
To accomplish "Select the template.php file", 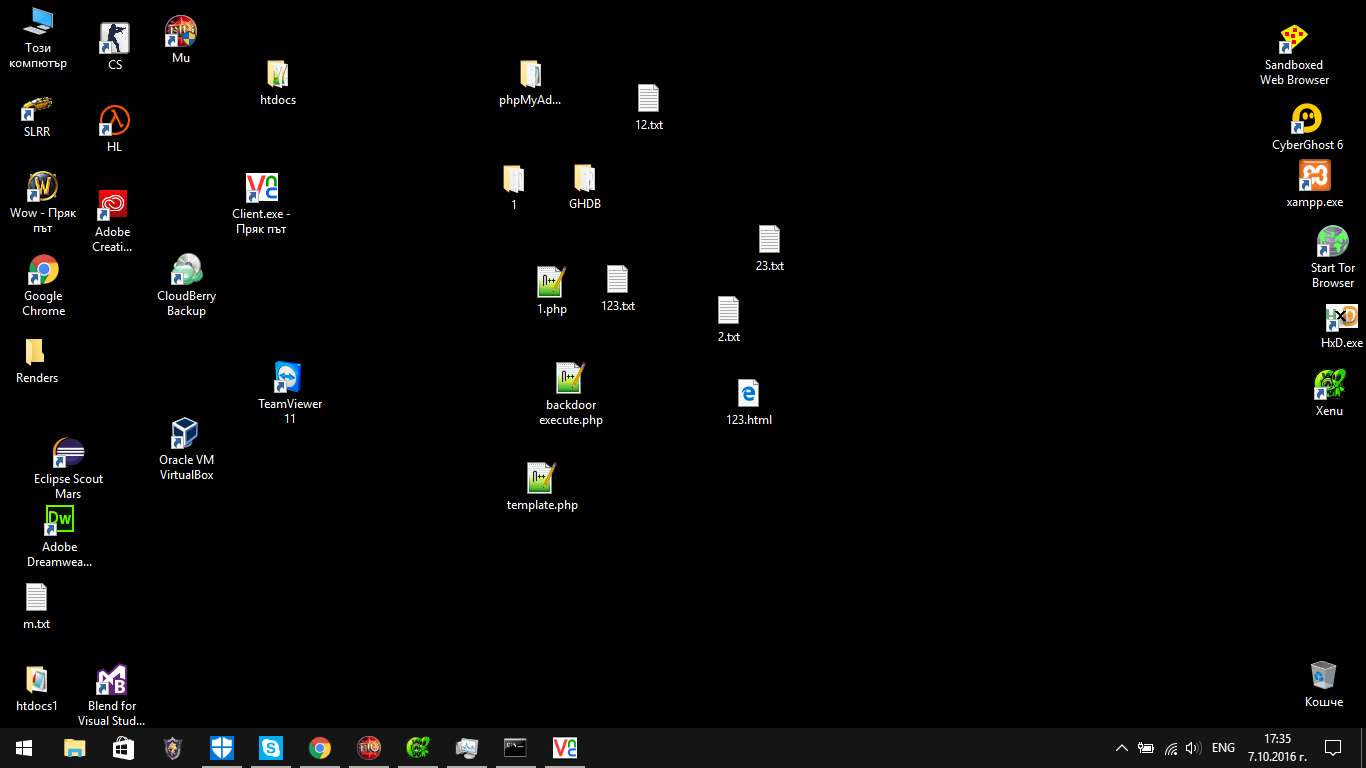I will coord(542,487).
